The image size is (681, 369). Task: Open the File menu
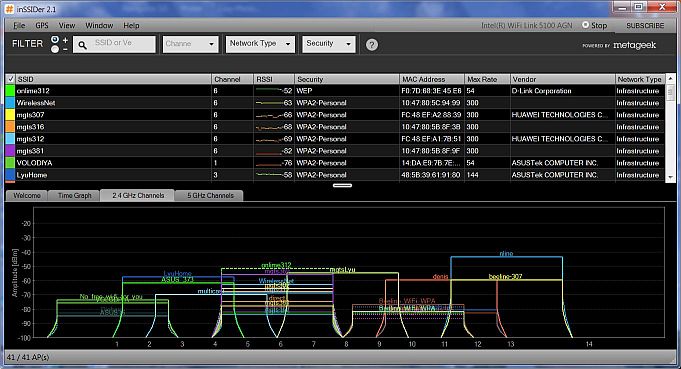(x=19, y=26)
